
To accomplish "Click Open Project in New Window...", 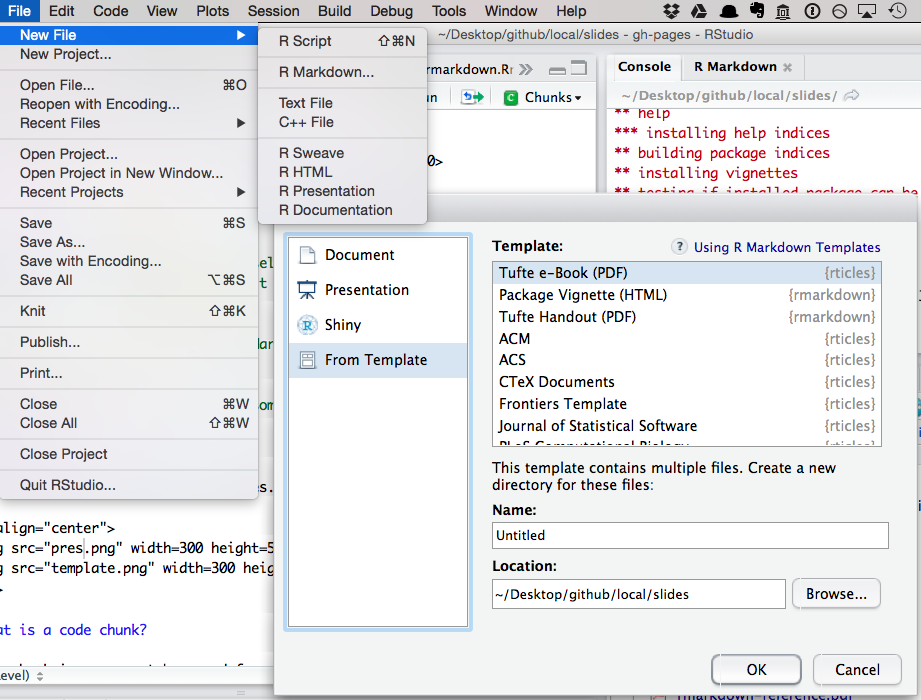I will click(129, 173).
